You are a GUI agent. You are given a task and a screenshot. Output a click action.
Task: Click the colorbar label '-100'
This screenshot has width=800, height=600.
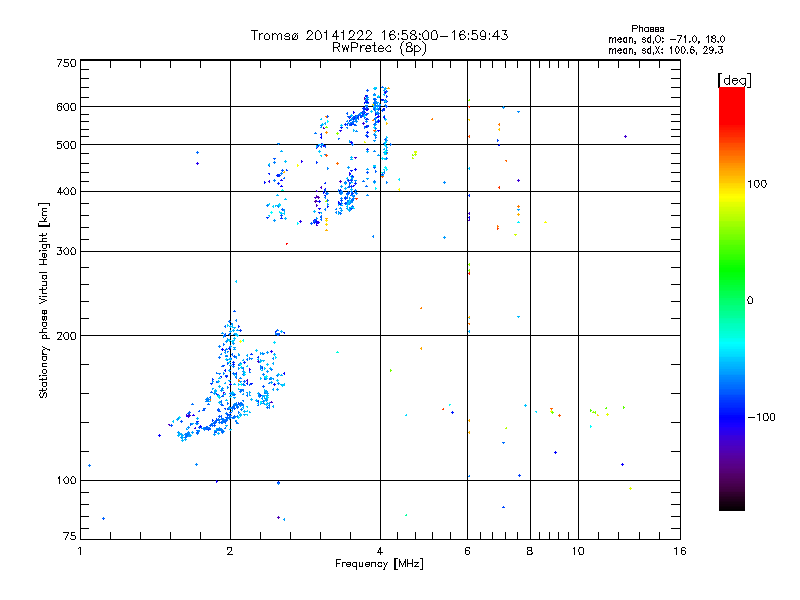pyautogui.click(x=761, y=417)
